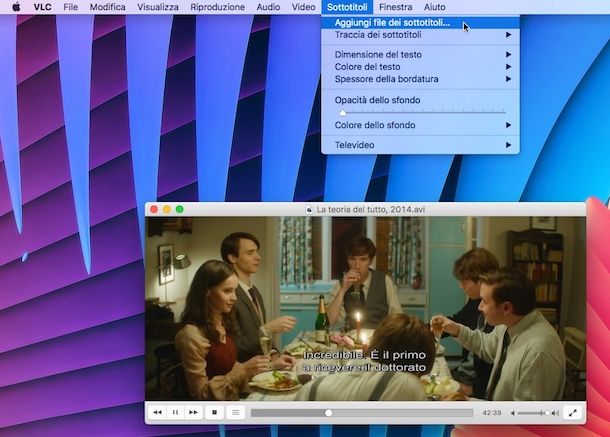Close the Sottotitoli menu via its title

347,7
